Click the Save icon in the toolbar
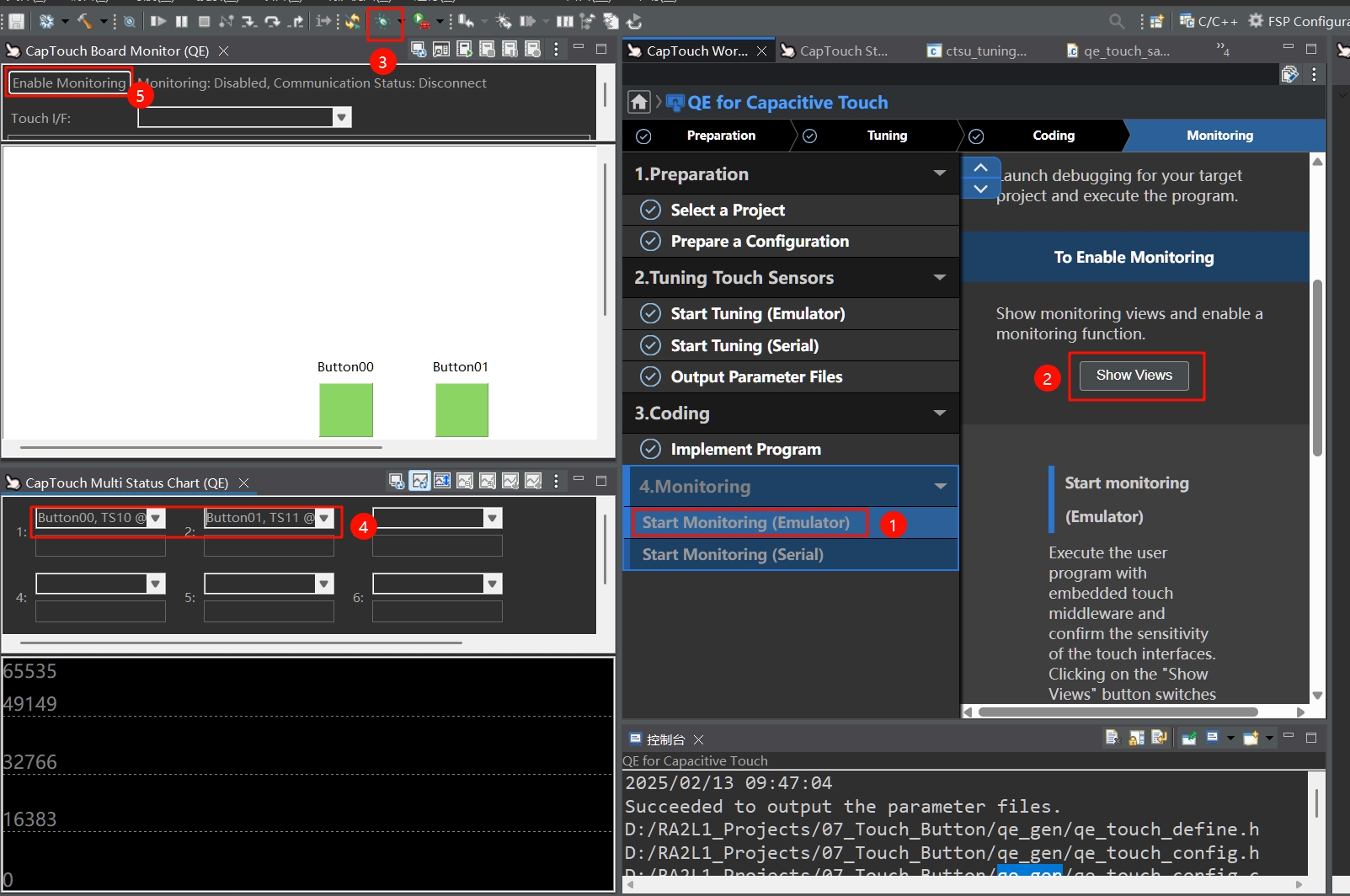 tap(16, 22)
